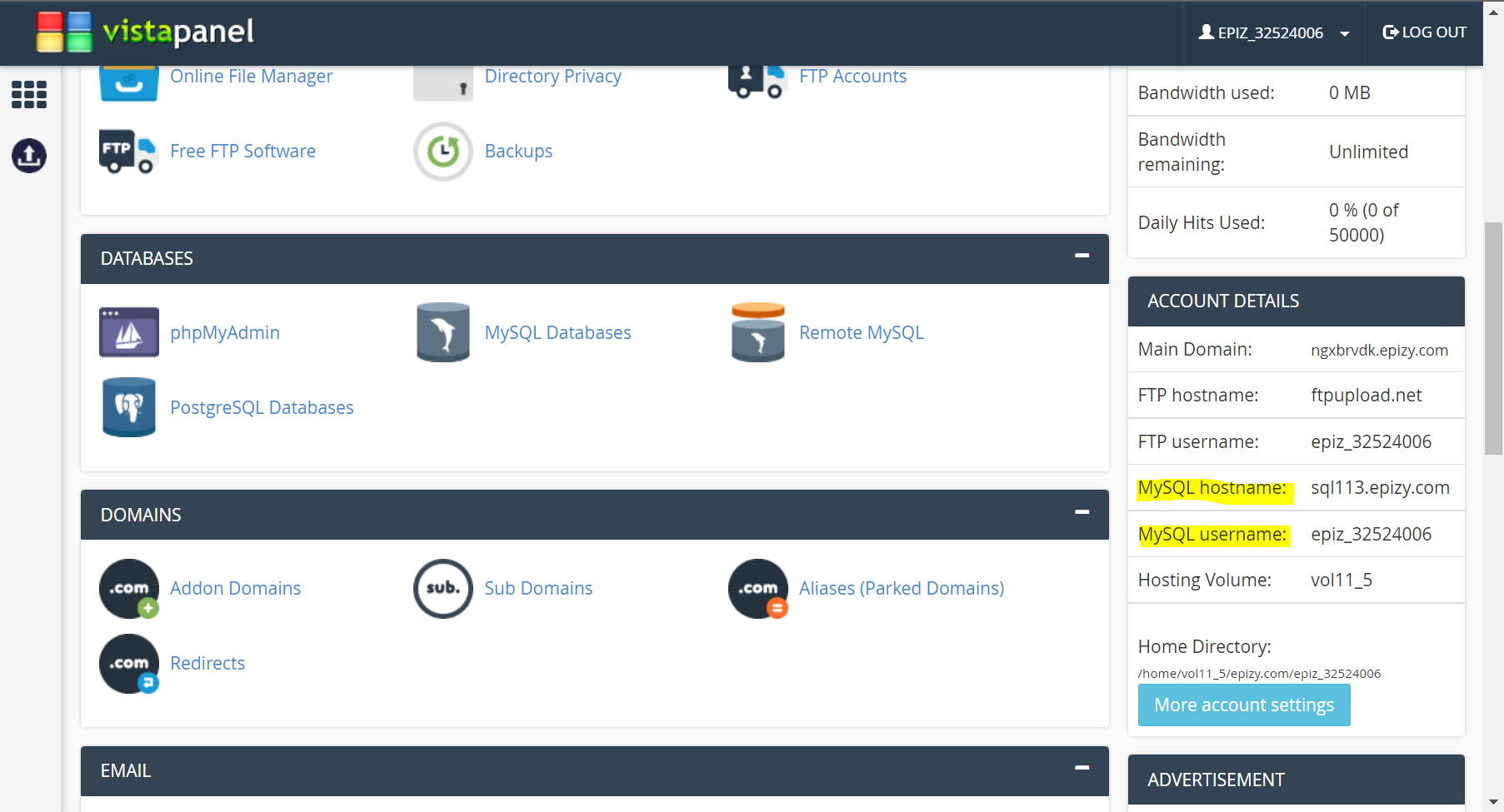Click the Directory Privacy folder icon

443,83
